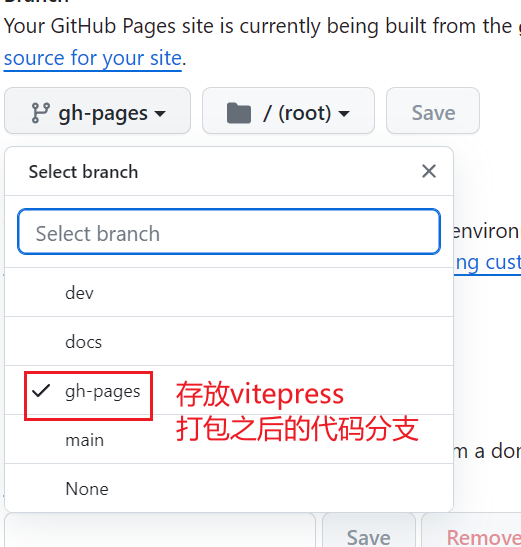This screenshot has width=521, height=547.
Task: Select the docs branch
Action: pyautogui.click(x=229, y=341)
